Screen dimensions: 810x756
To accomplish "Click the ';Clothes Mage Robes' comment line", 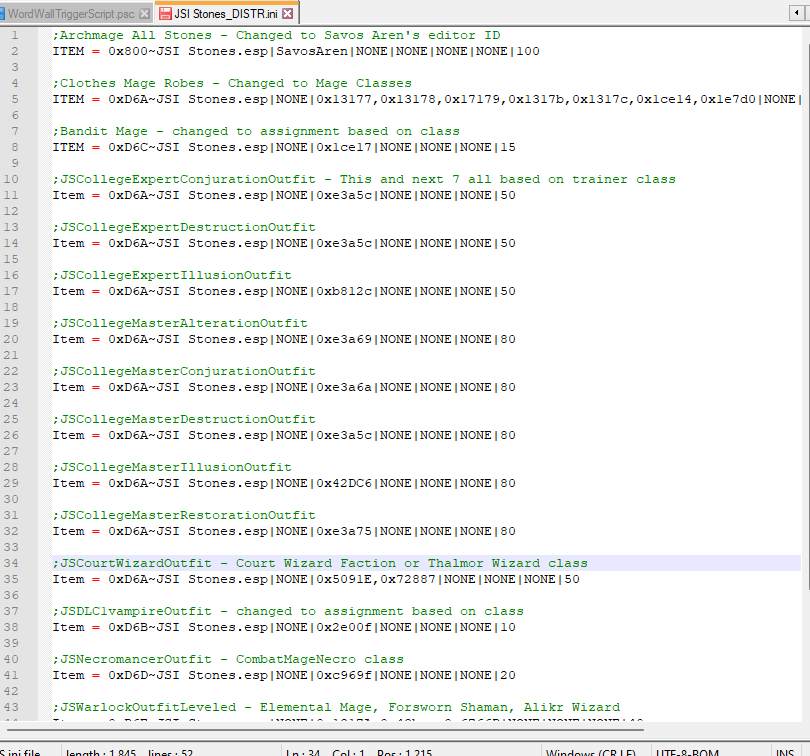I will pos(232,83).
